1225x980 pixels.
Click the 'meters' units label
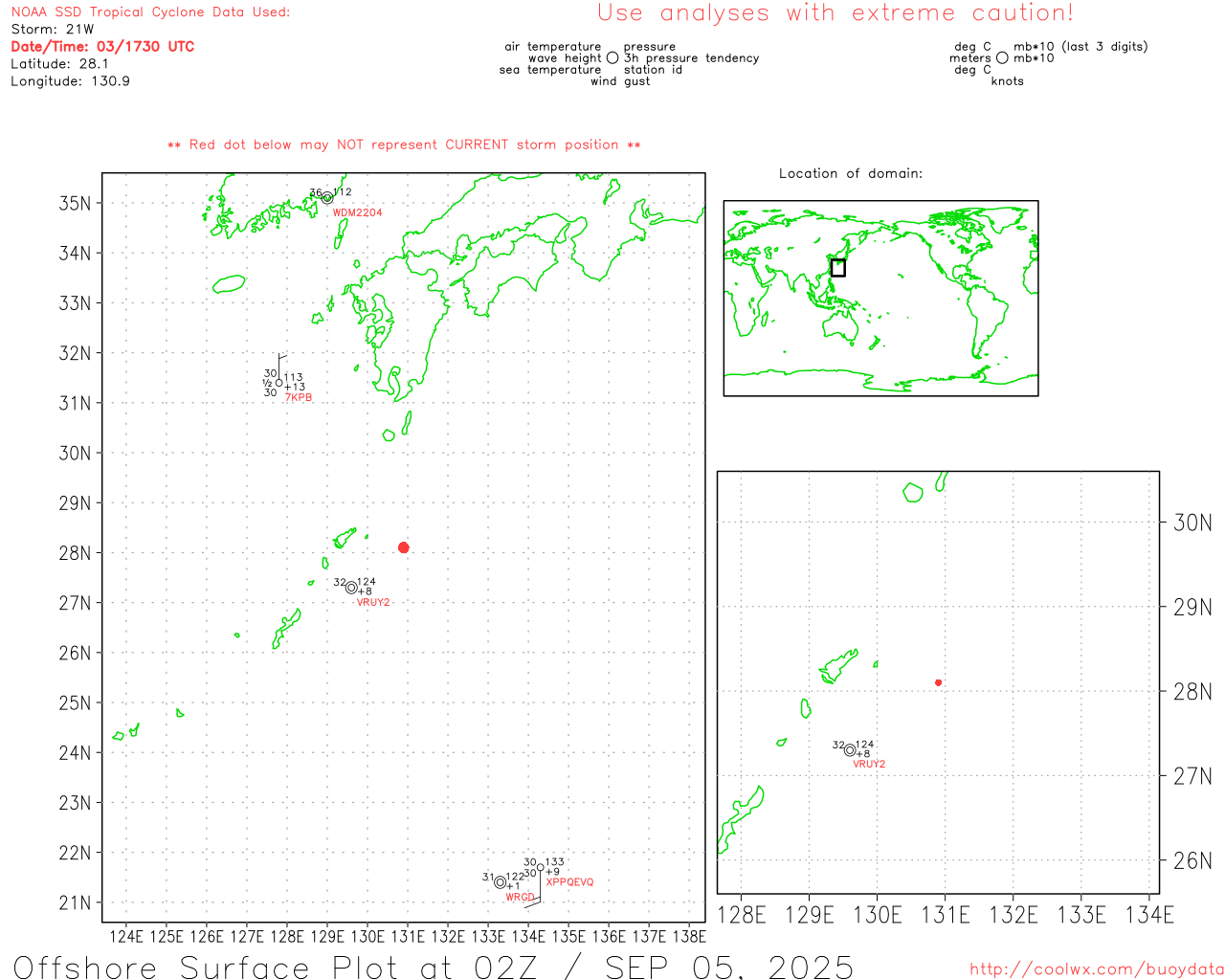[970, 57]
